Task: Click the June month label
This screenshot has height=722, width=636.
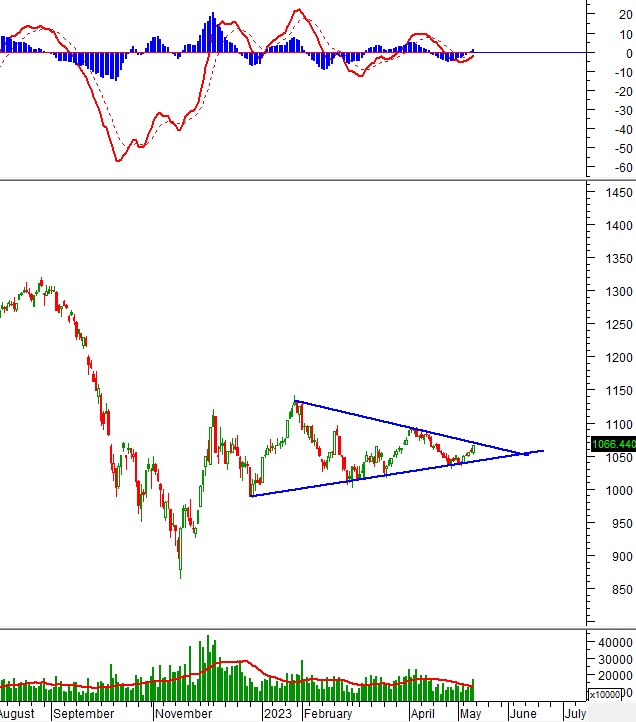Action: point(523,713)
